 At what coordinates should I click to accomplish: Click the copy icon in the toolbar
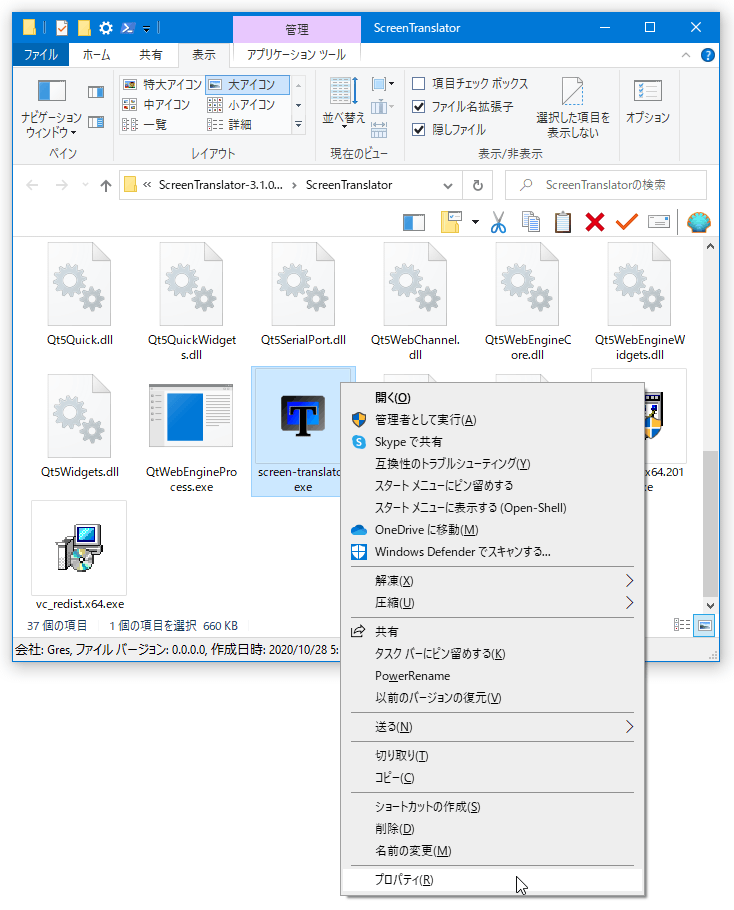coord(530,222)
